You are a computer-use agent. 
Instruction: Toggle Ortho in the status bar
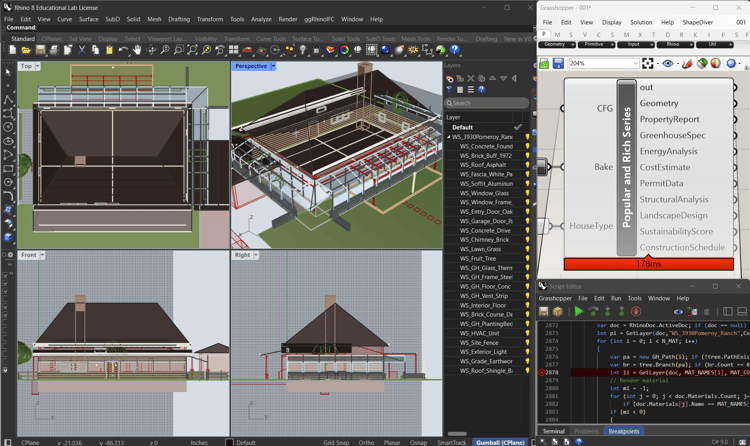pos(366,442)
